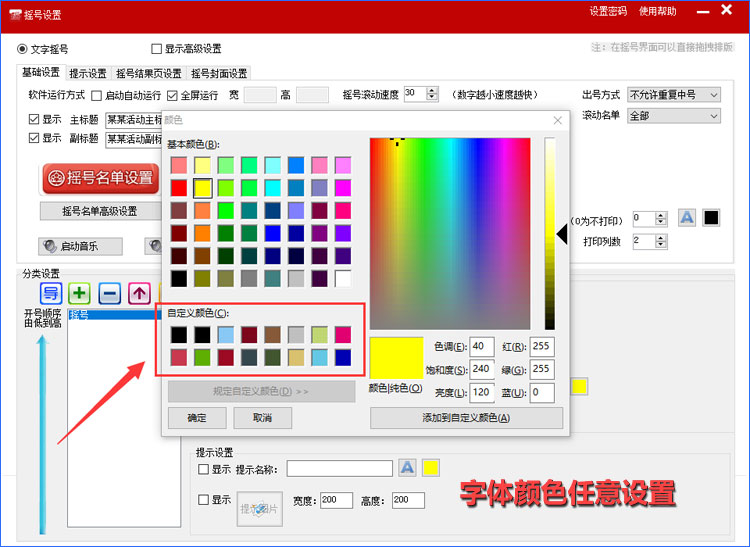Click 确定 in the color dialog

coord(197,417)
